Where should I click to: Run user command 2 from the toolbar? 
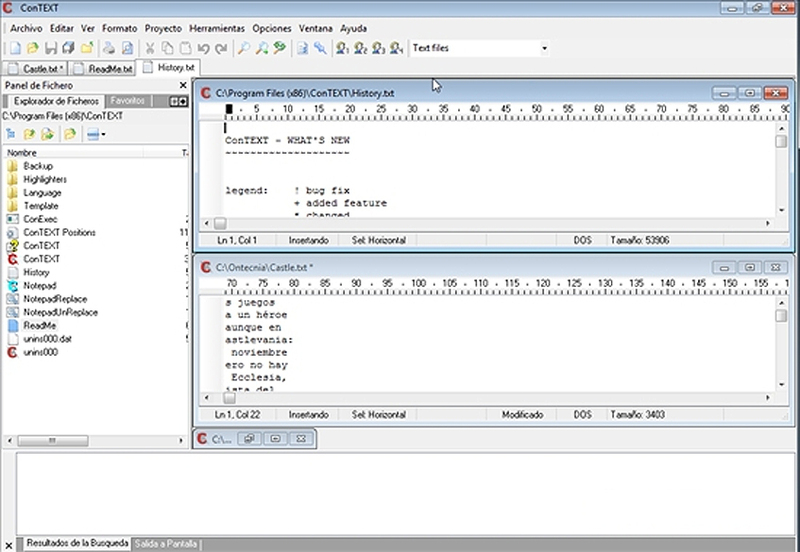point(360,48)
